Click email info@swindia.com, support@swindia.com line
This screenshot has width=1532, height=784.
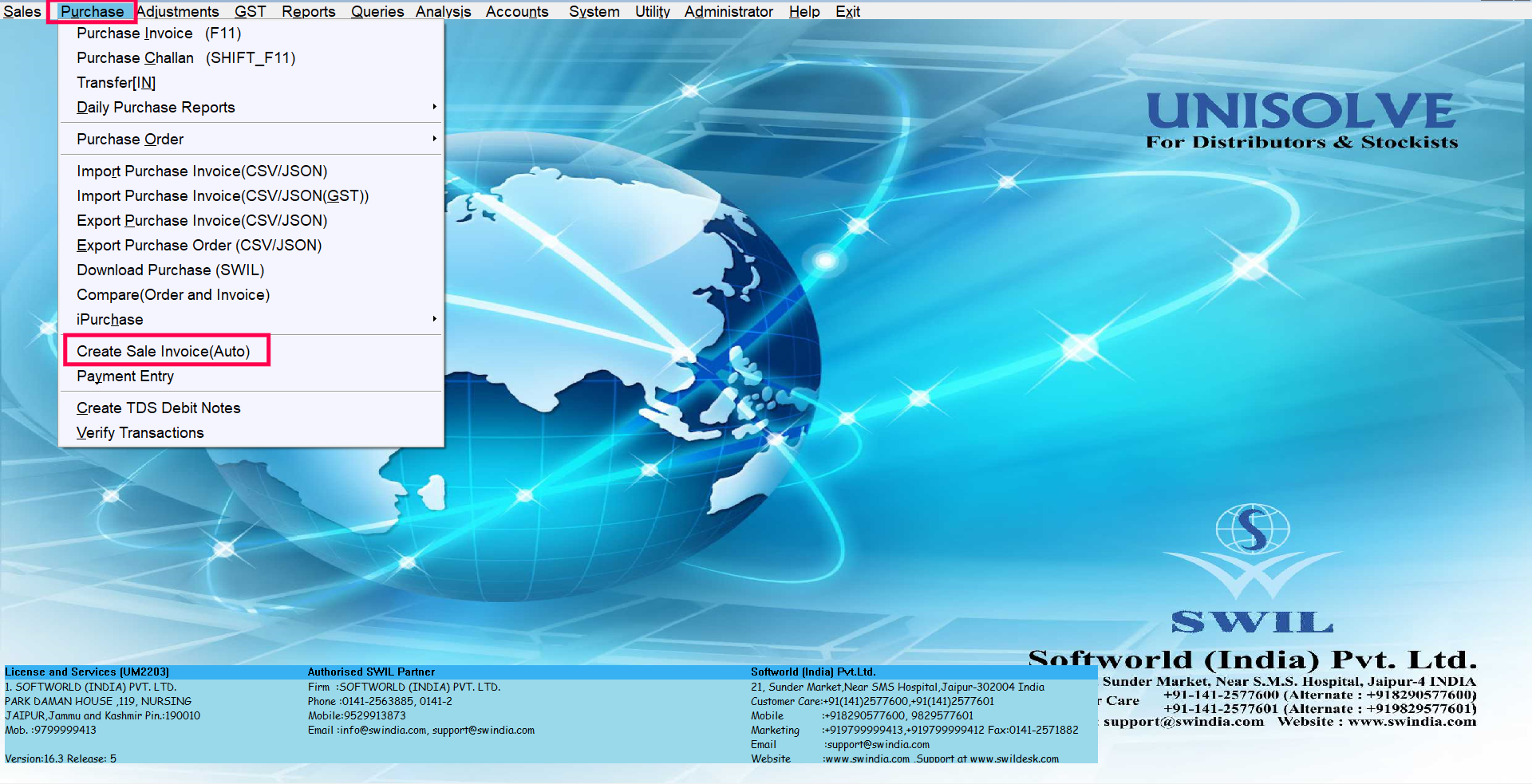(x=421, y=731)
